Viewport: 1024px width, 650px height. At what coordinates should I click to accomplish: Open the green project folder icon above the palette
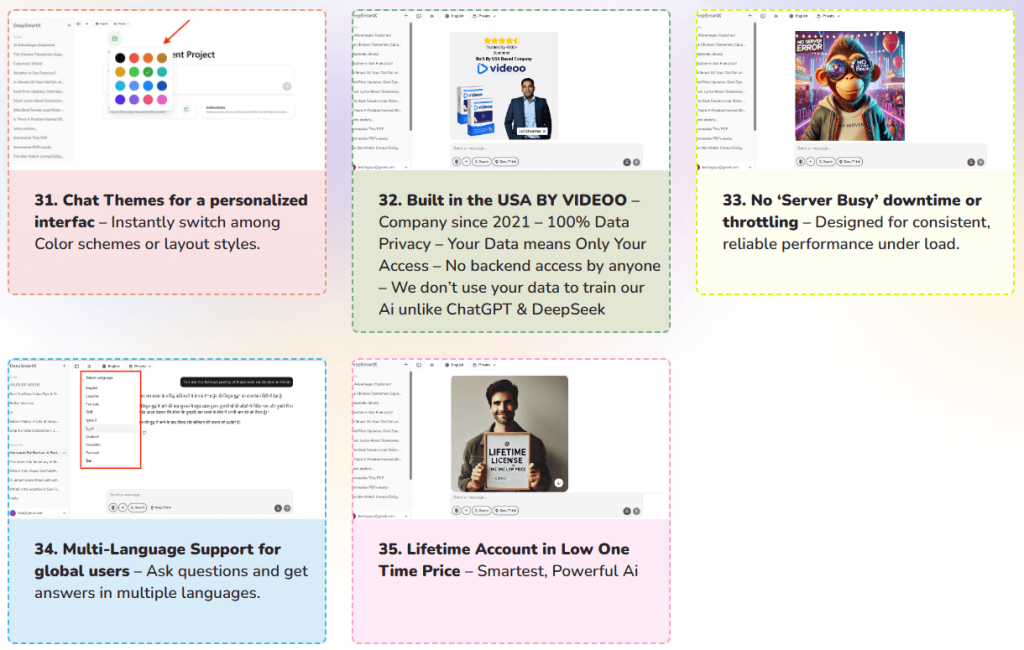coord(115,38)
